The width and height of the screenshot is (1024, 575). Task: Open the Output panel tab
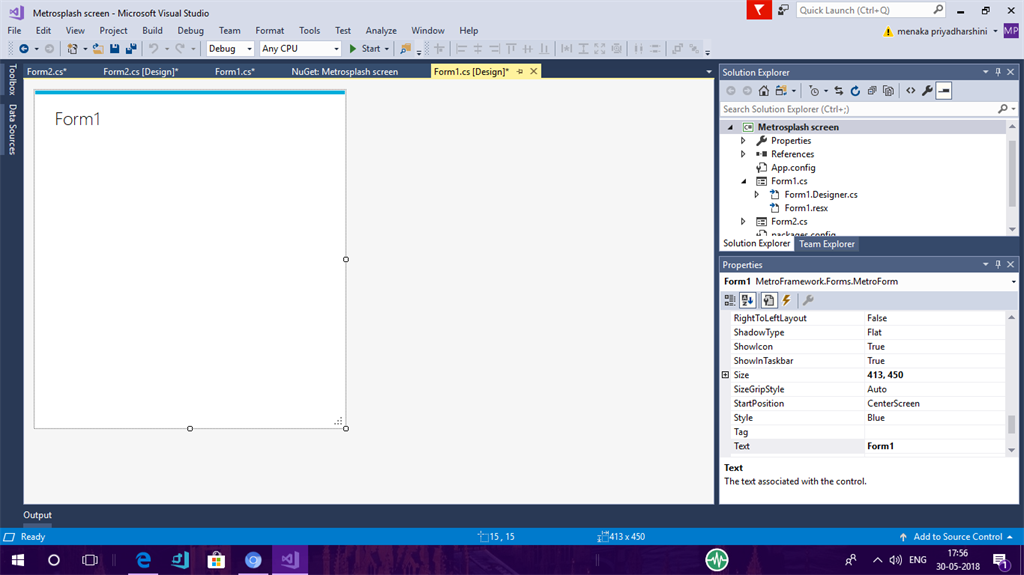point(37,515)
